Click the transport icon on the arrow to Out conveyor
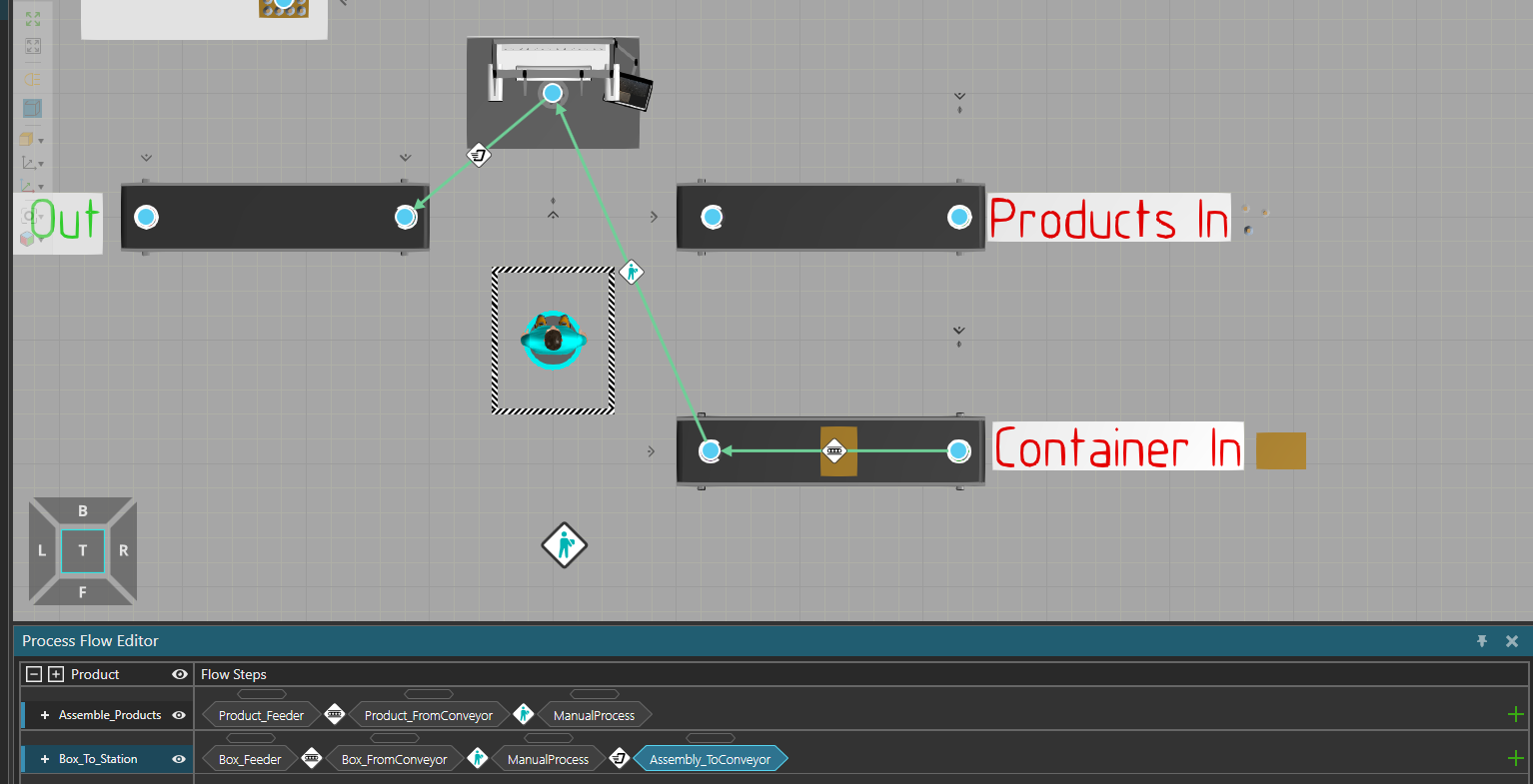1533x784 pixels. (479, 155)
